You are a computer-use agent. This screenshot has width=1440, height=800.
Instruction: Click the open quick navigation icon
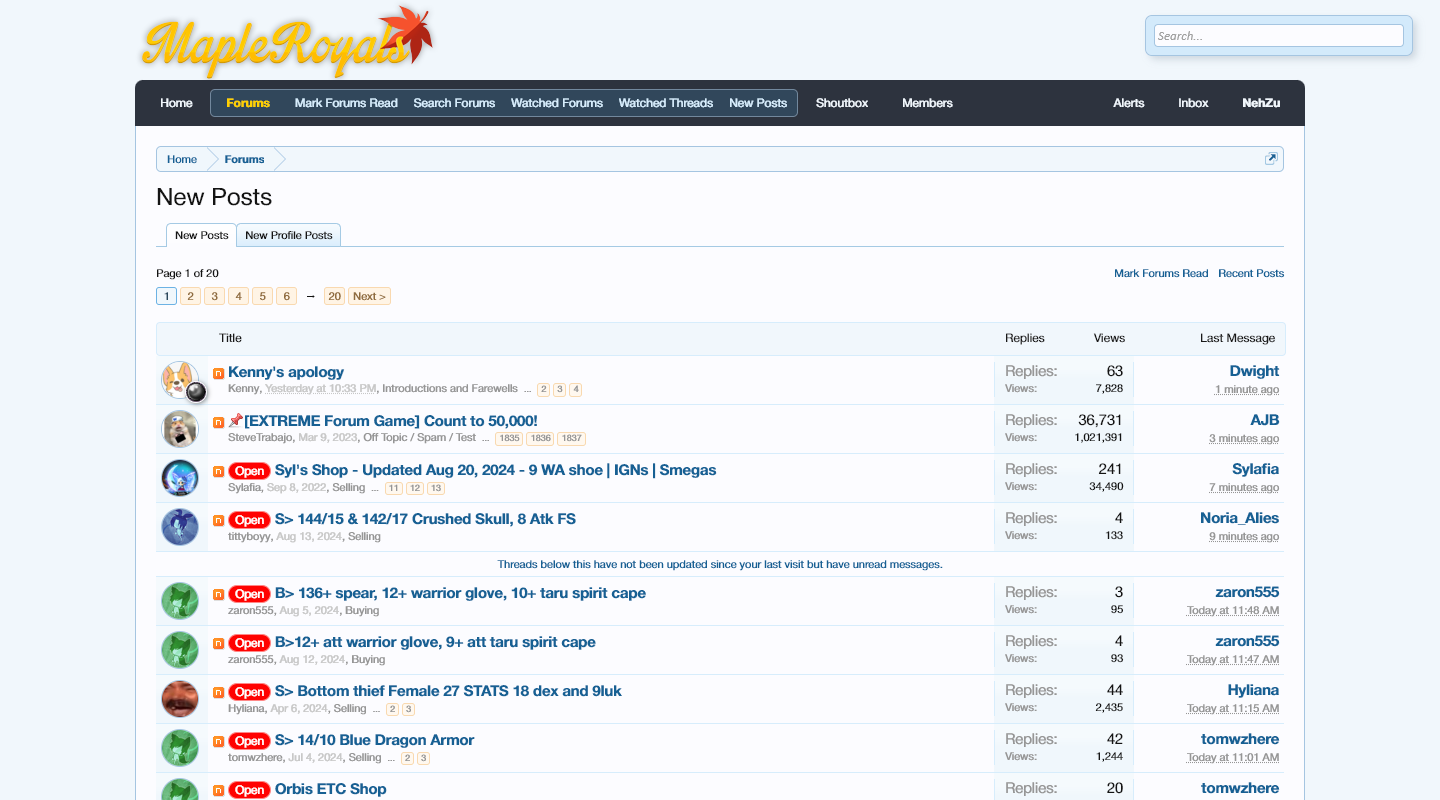pyautogui.click(x=1271, y=159)
